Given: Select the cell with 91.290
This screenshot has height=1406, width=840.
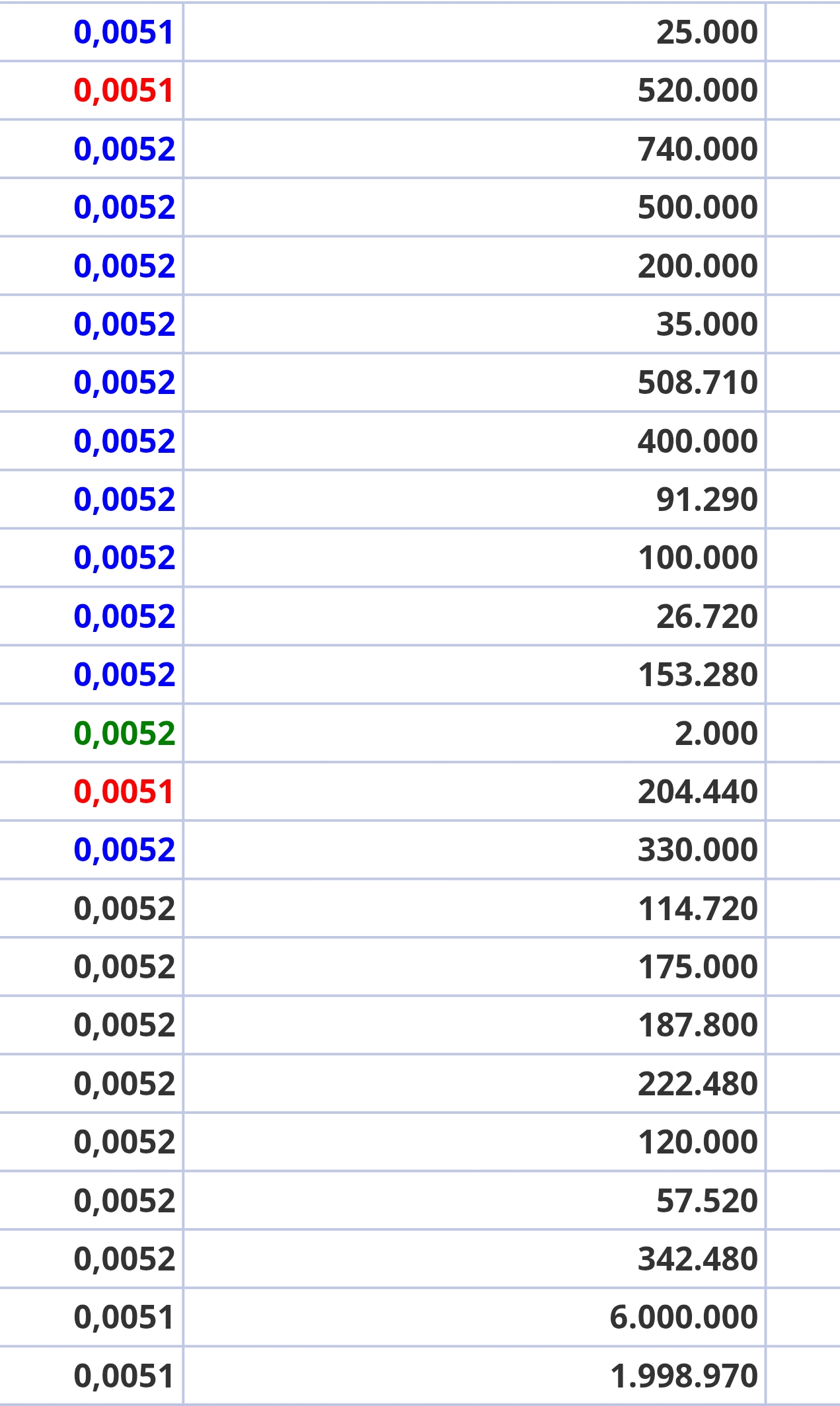Looking at the screenshot, I should pos(475,499).
